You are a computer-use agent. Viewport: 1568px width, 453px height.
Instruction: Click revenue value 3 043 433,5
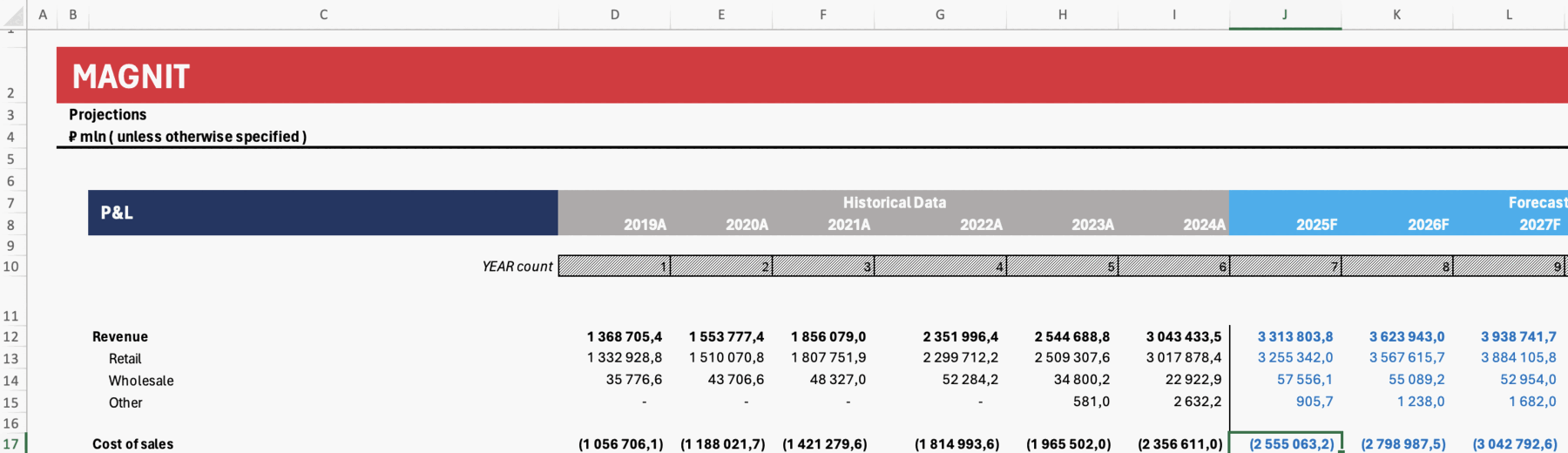(1183, 336)
